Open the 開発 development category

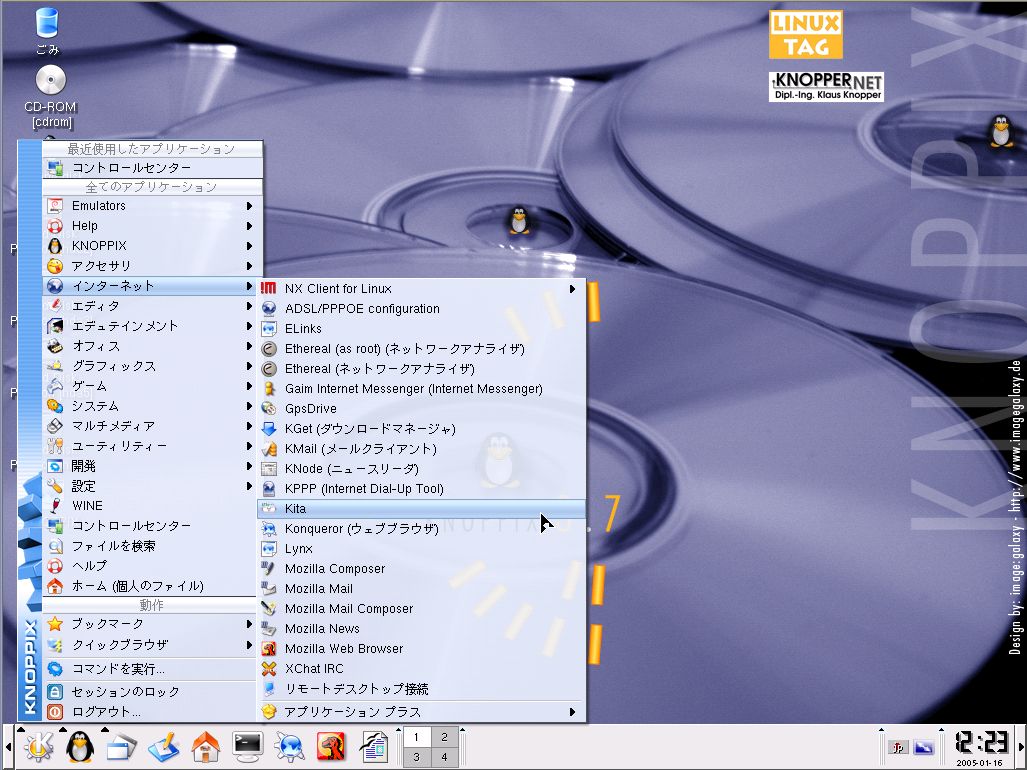click(x=150, y=466)
